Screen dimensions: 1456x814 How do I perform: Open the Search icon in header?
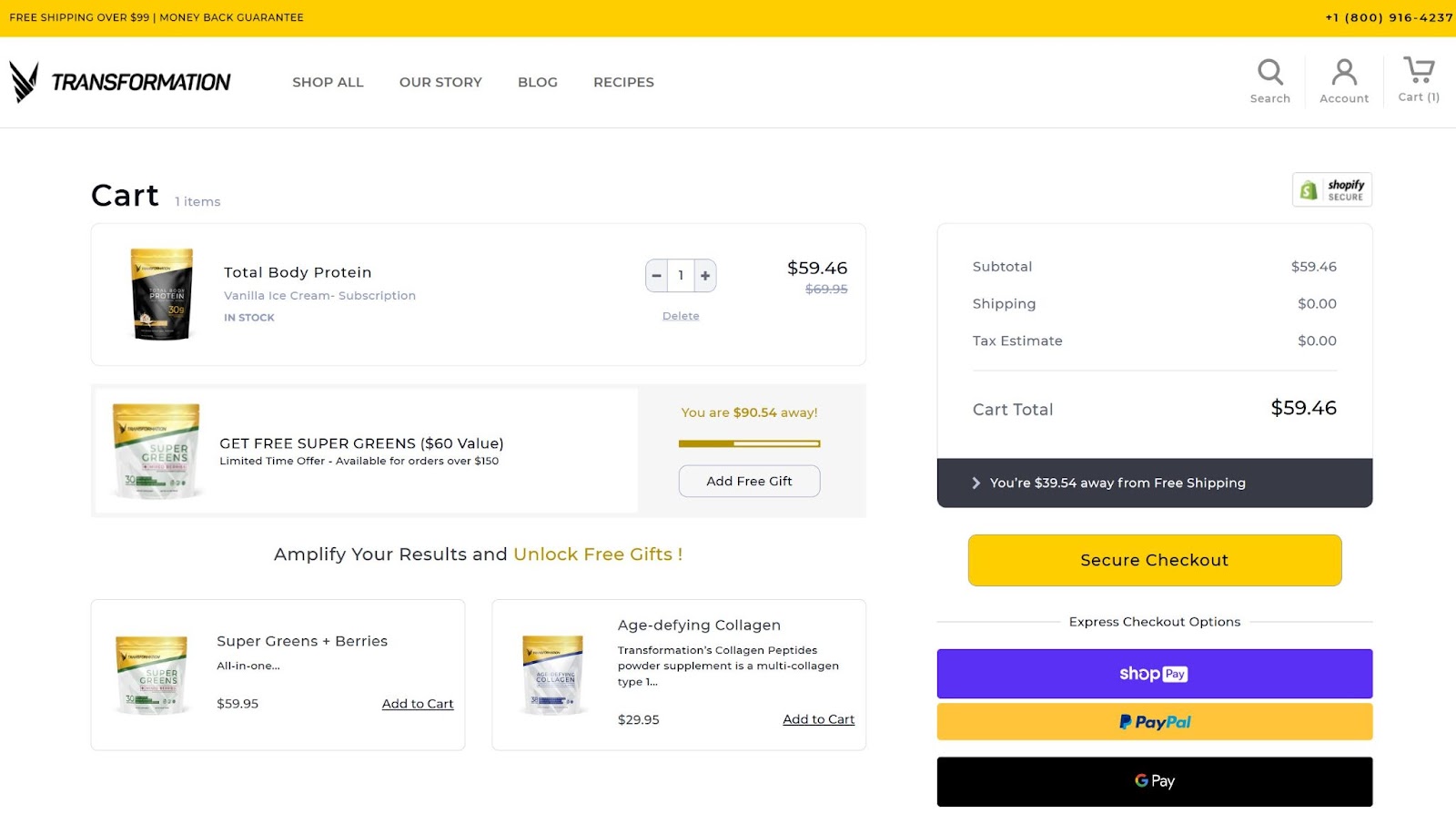1269,81
